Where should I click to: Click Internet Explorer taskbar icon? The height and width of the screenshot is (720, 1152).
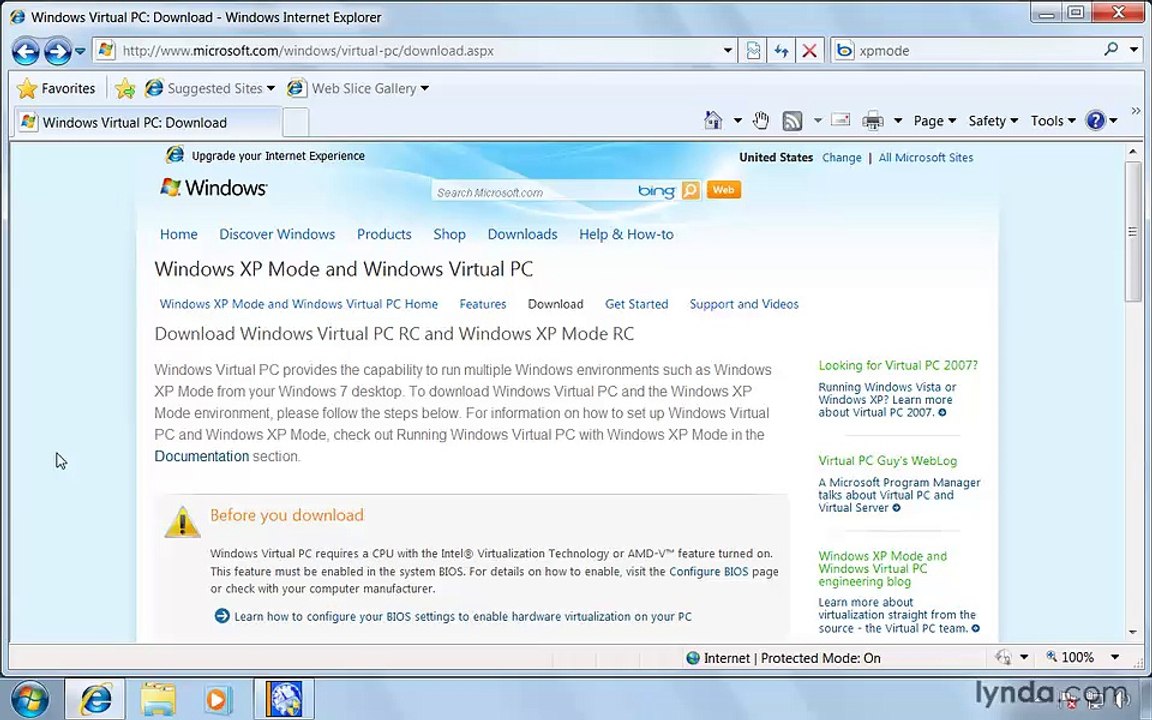pyautogui.click(x=96, y=699)
